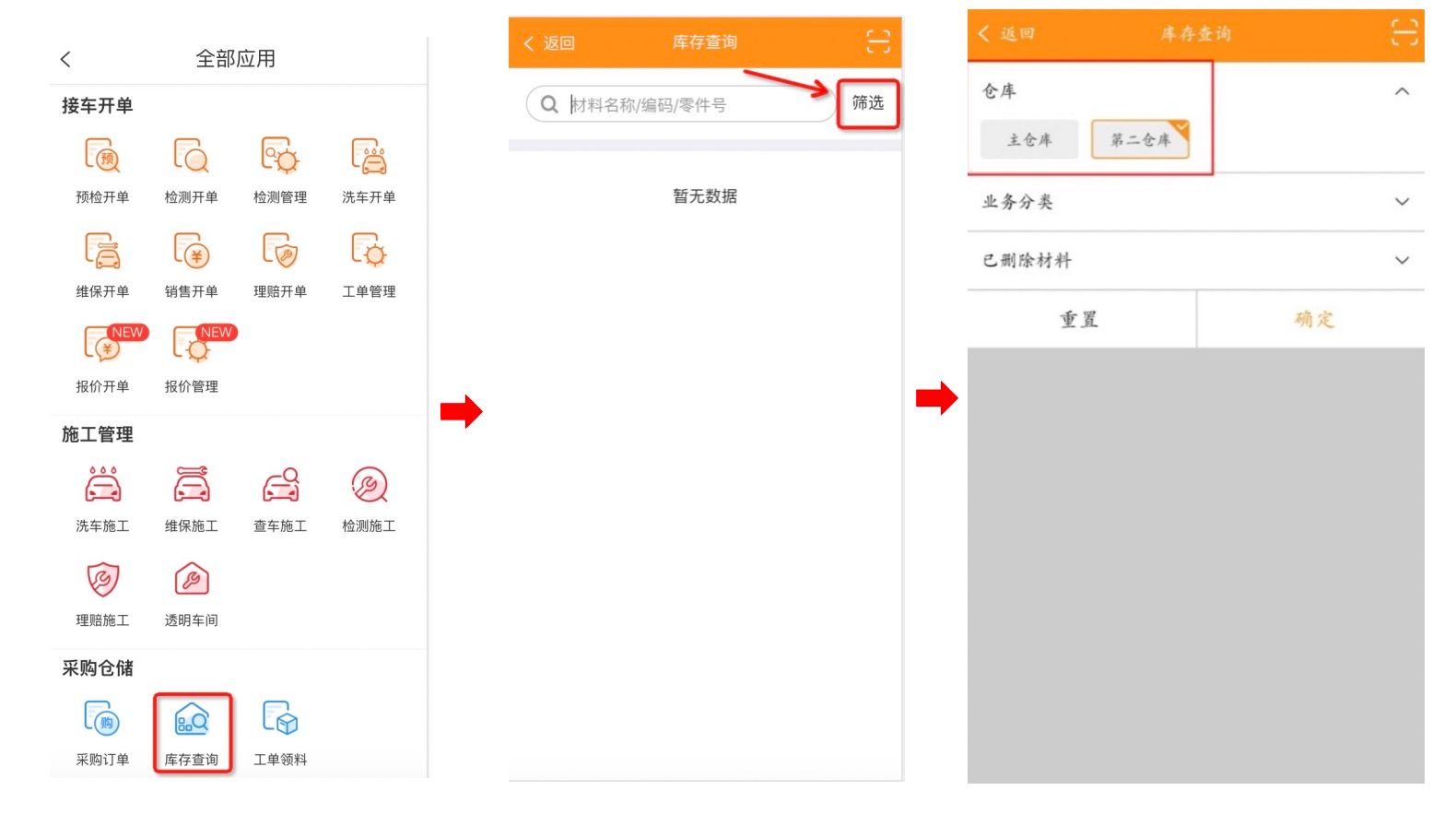The image size is (1456, 826).
Task: Open the 检测开单 app icon
Action: coord(191,157)
